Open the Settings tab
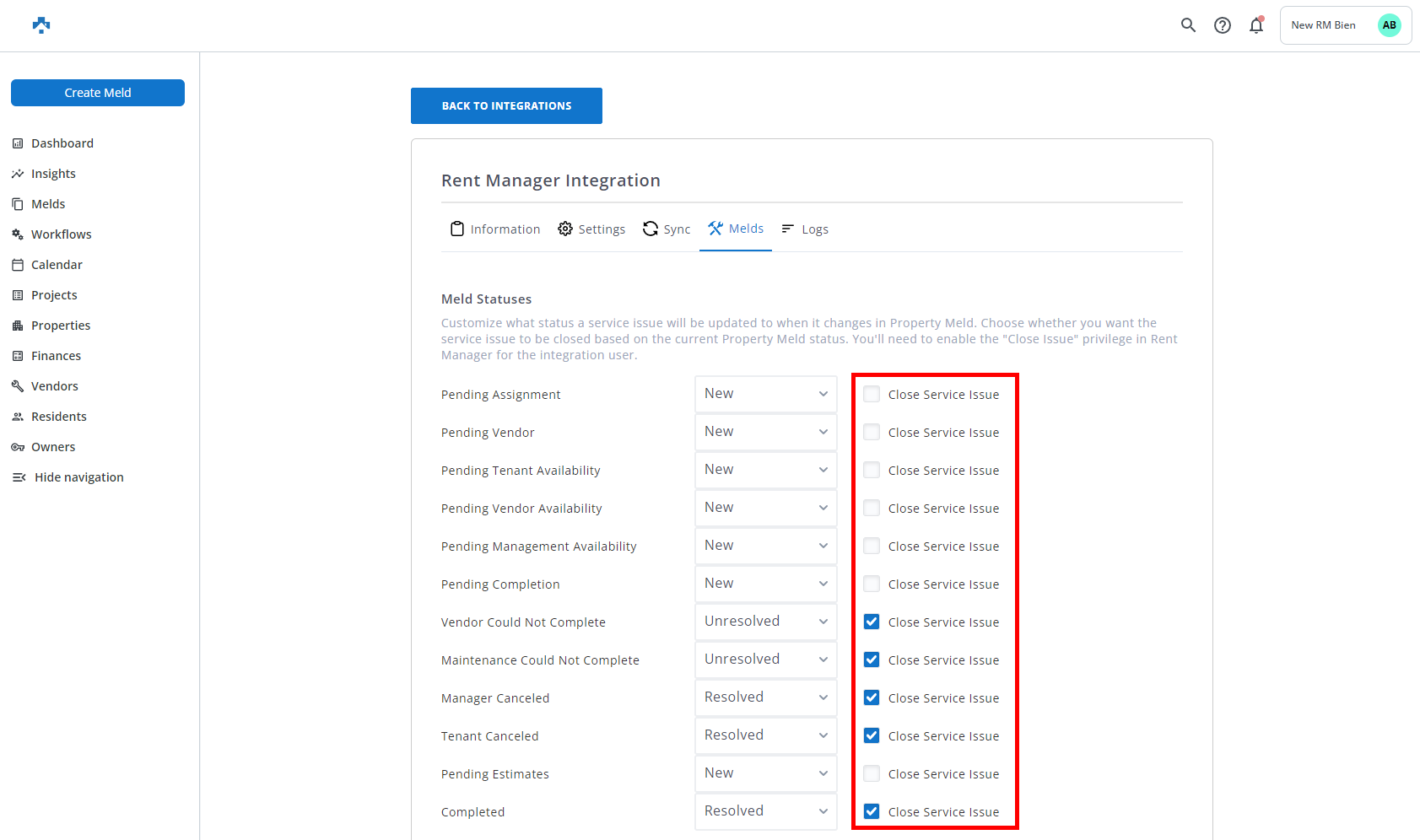1420x840 pixels. [591, 229]
